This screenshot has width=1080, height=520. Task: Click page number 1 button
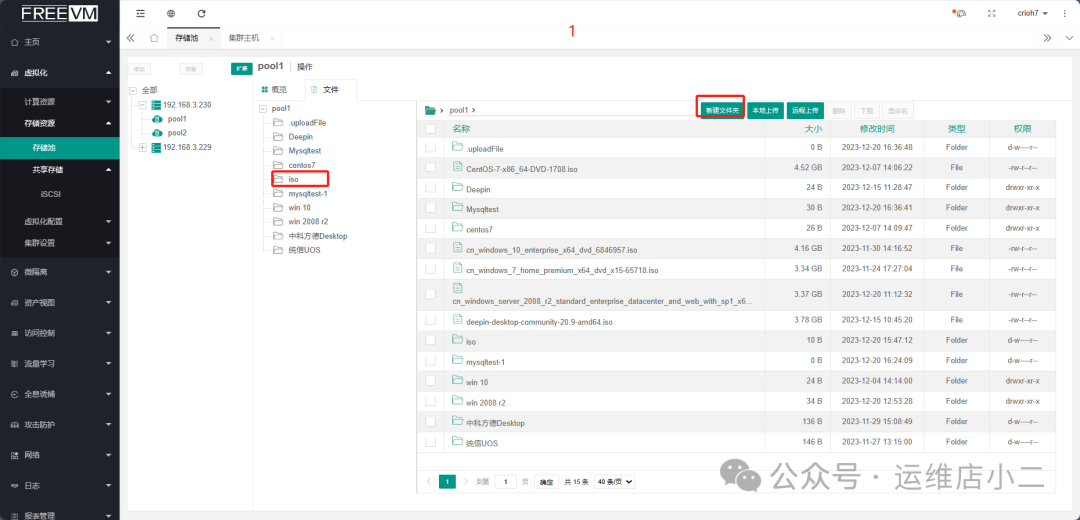[x=447, y=481]
